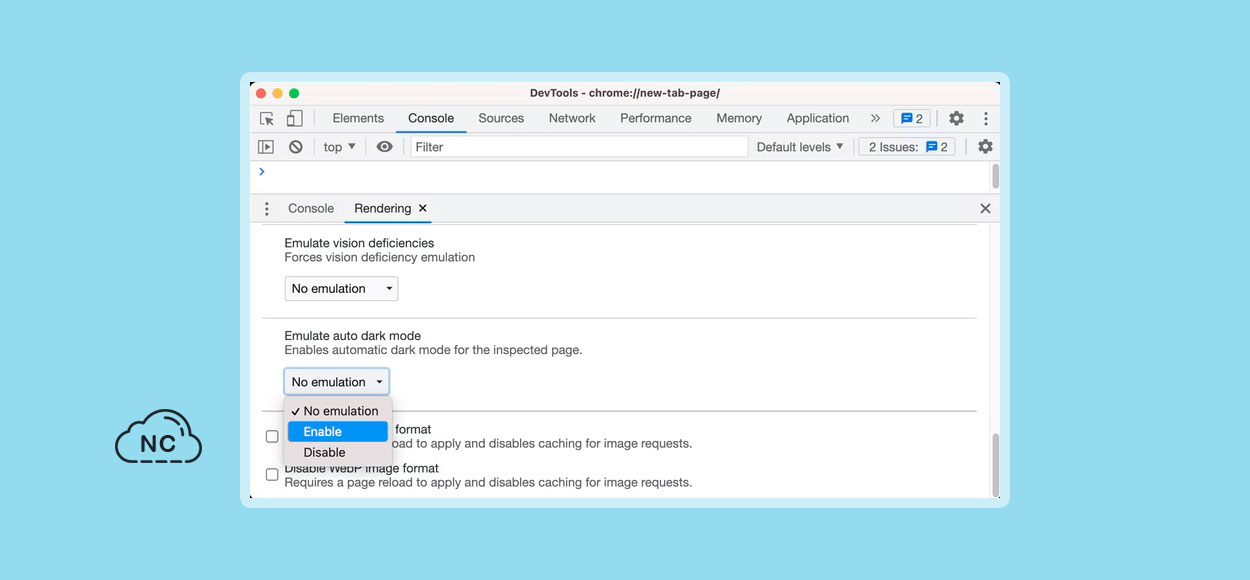
Task: Open the Network tab
Action: pos(572,118)
